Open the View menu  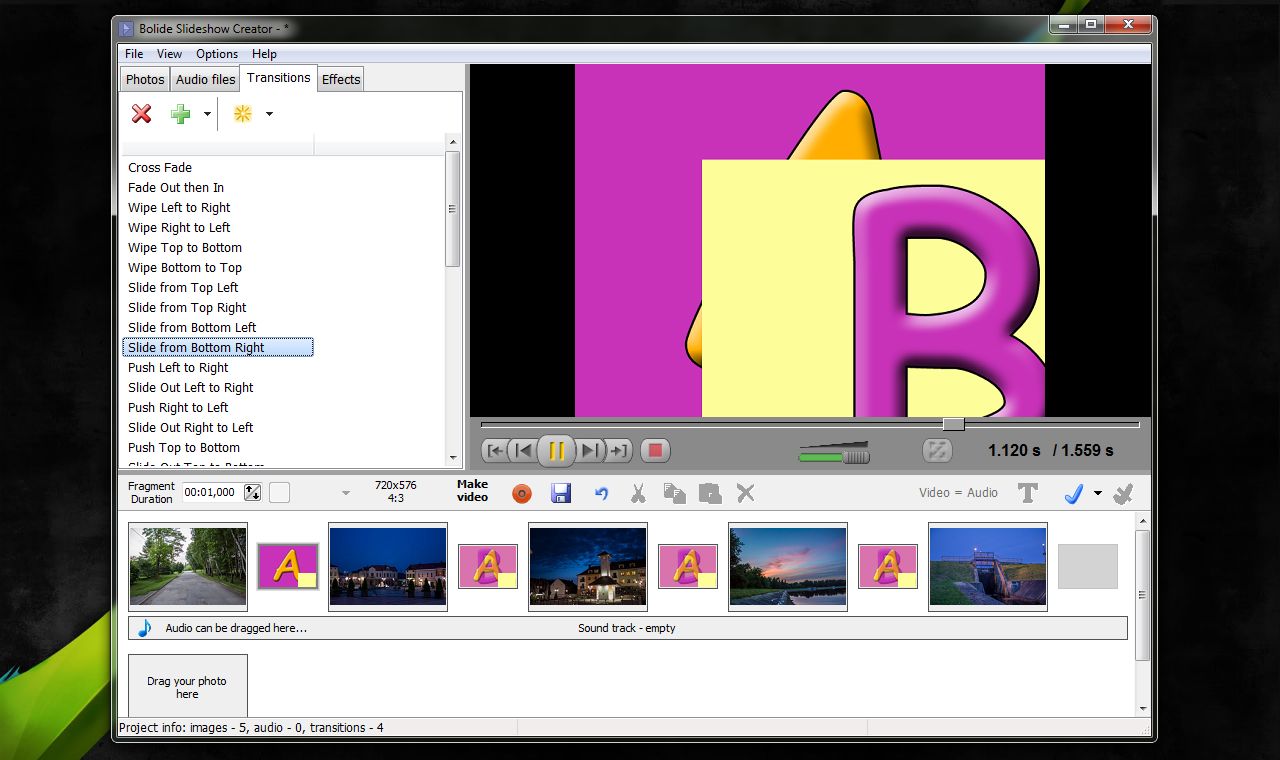(169, 54)
